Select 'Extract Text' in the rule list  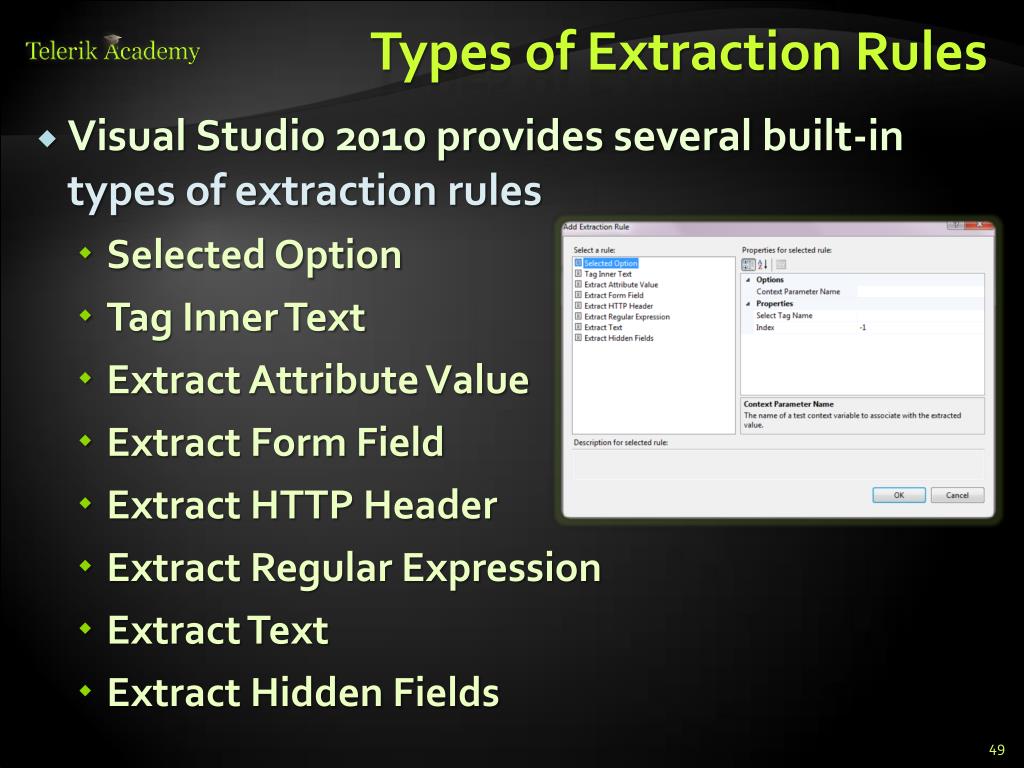point(603,327)
